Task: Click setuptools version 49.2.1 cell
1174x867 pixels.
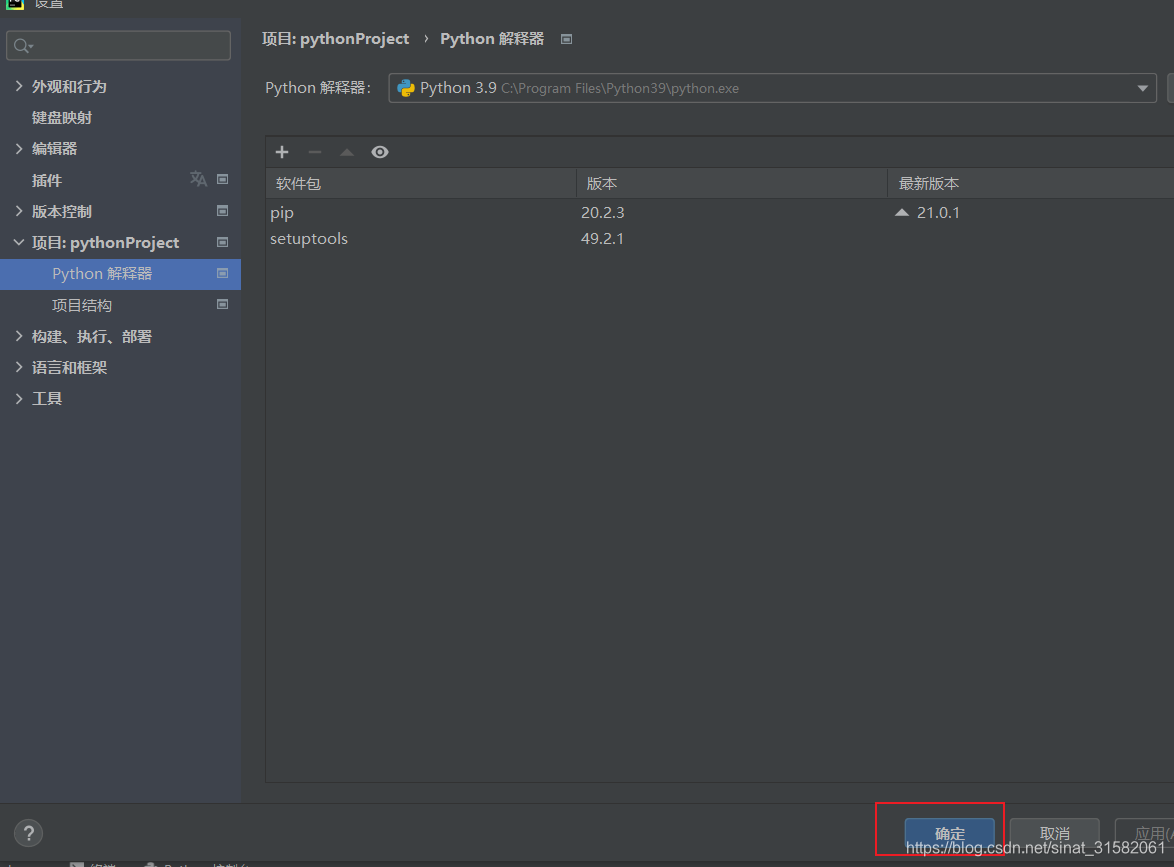Action: 602,239
